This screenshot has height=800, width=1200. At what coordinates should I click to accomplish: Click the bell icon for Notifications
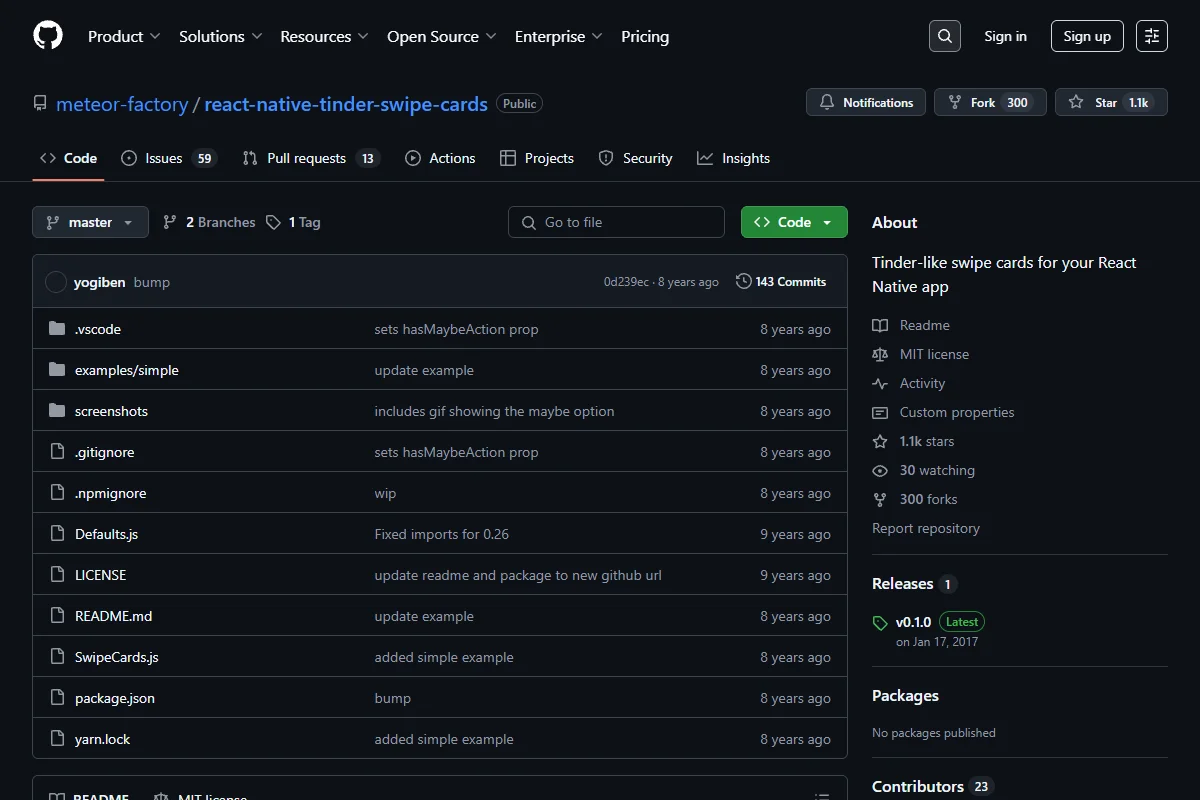827,102
